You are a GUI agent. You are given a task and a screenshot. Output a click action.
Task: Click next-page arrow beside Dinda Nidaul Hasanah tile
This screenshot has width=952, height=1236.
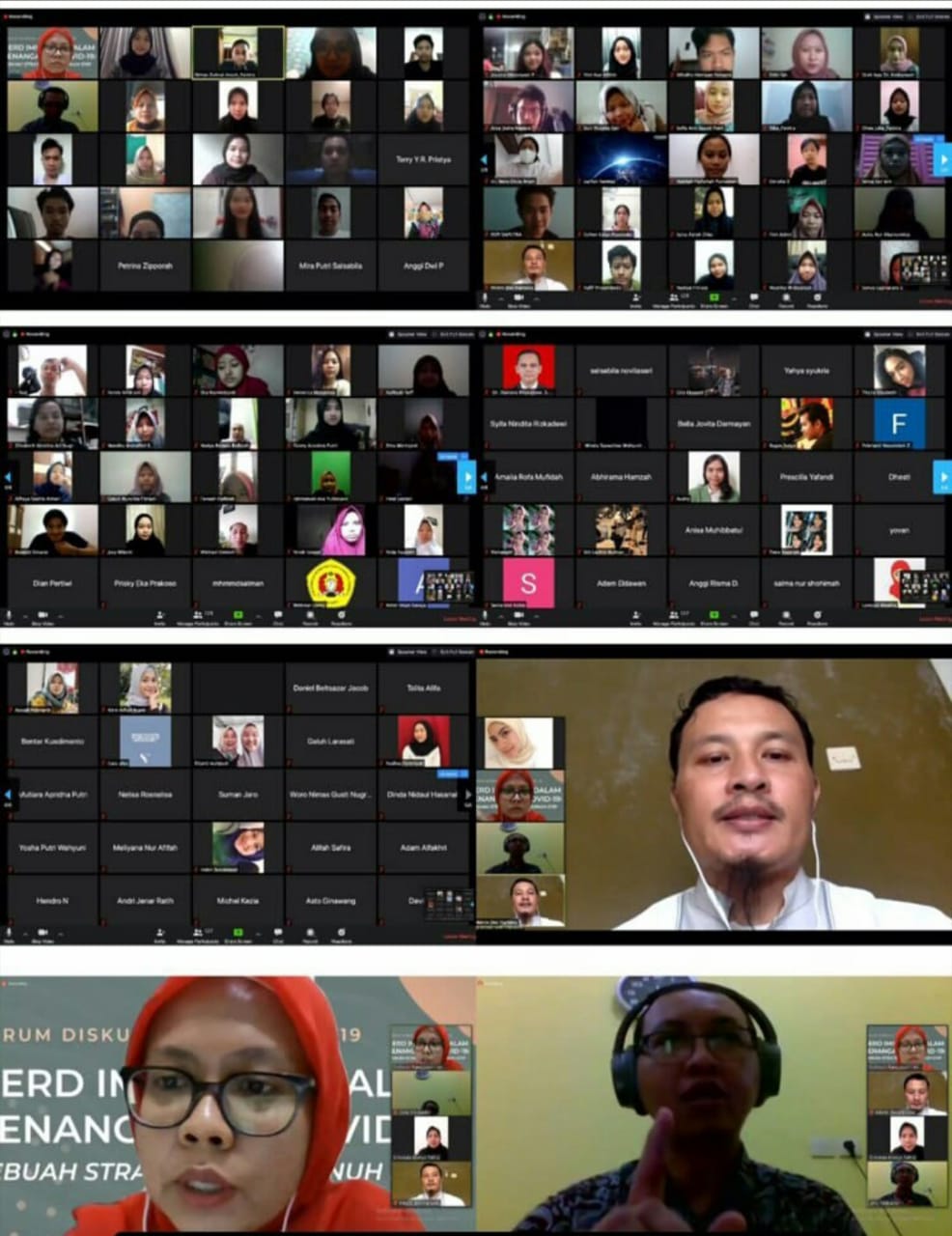(x=467, y=794)
